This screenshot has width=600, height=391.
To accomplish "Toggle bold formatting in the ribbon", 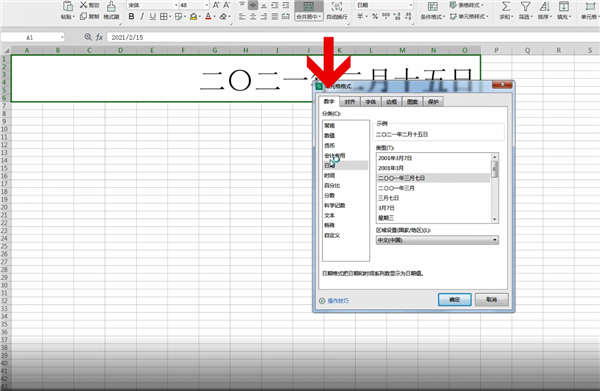I will pyautogui.click(x=131, y=16).
